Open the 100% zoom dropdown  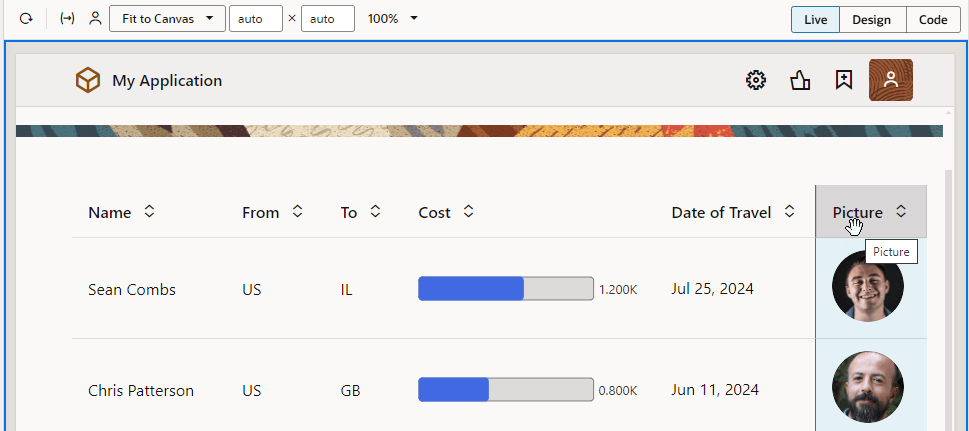392,19
